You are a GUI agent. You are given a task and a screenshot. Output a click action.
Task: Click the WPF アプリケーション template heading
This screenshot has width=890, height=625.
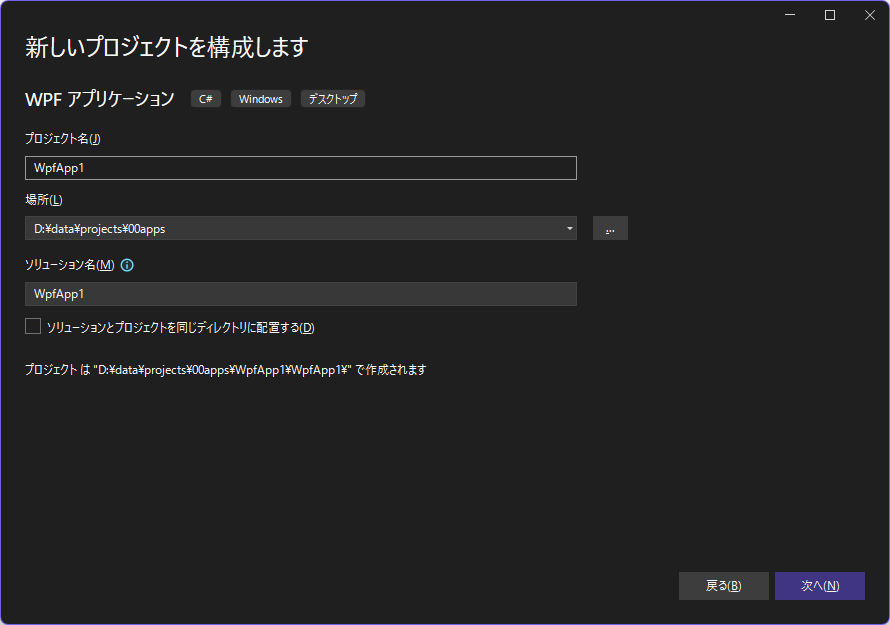point(99,99)
